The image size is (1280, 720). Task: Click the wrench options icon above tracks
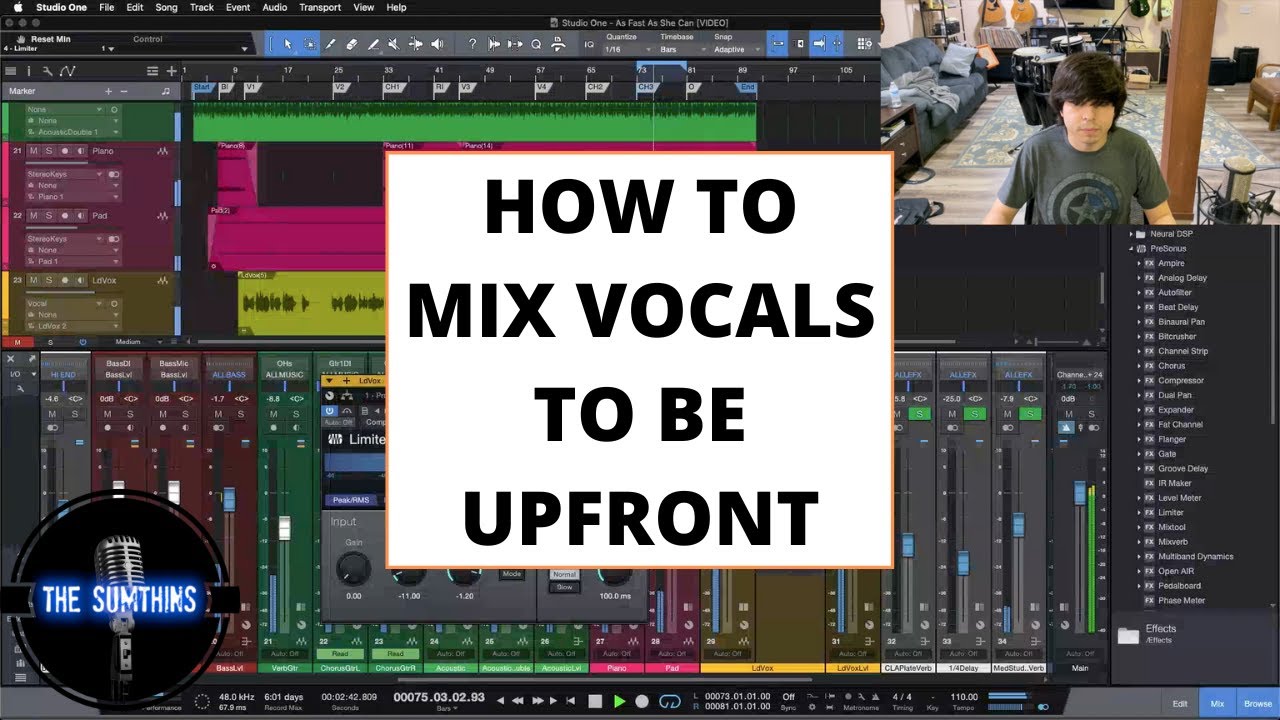pos(47,71)
